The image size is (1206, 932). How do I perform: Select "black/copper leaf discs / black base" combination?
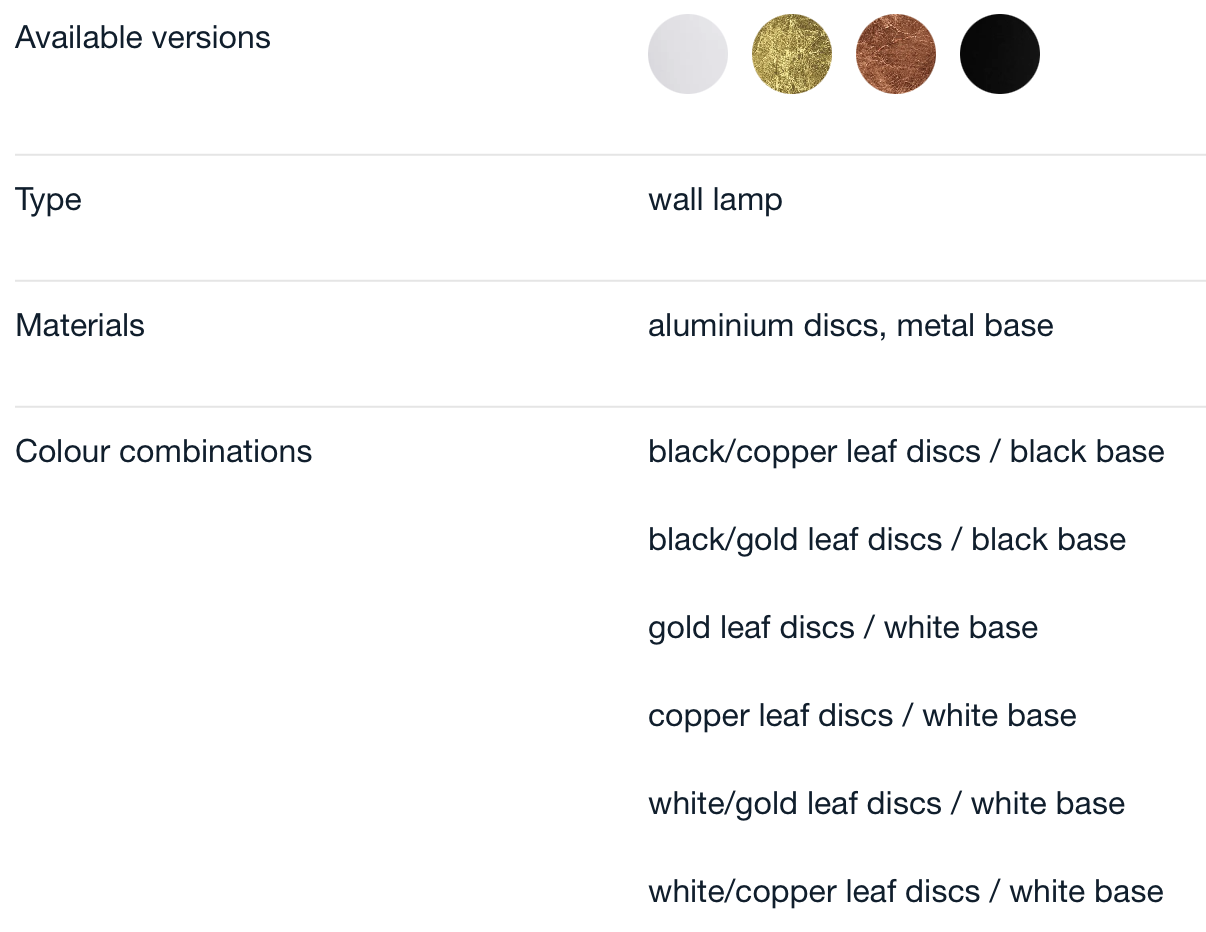tap(906, 452)
